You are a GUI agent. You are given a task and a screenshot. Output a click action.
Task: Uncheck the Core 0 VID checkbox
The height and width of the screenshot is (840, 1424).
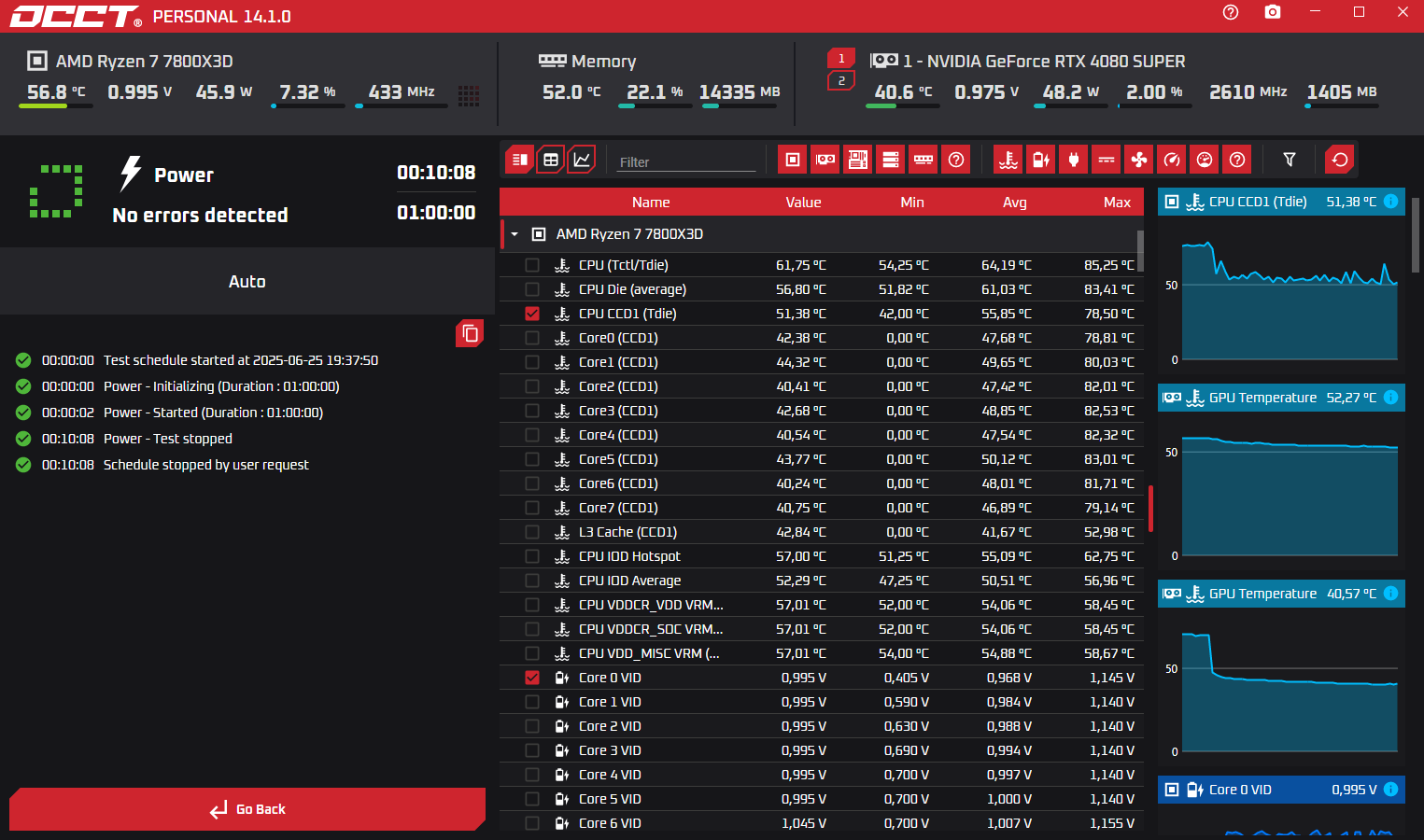click(x=532, y=678)
